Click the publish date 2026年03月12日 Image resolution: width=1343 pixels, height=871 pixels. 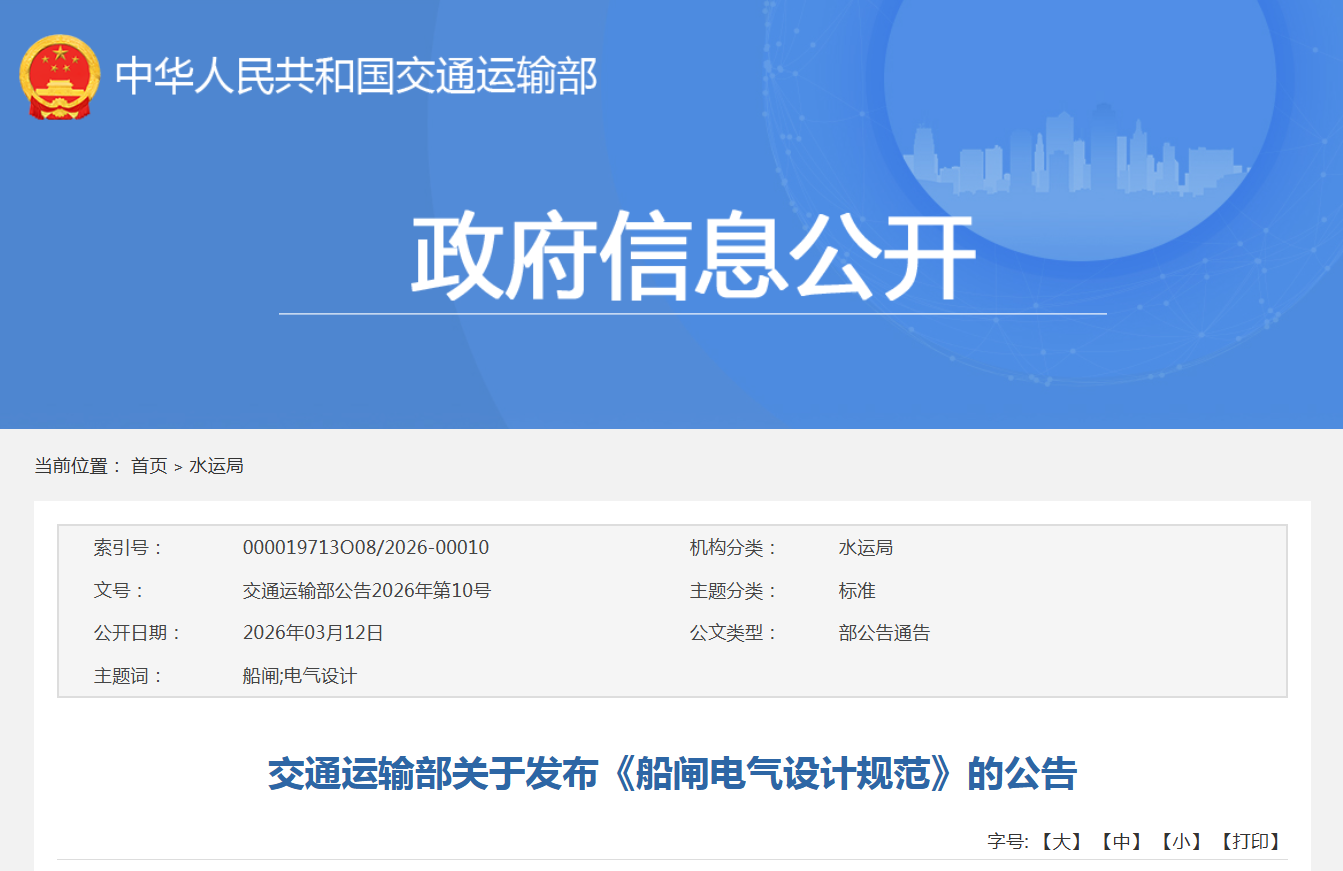tap(313, 633)
